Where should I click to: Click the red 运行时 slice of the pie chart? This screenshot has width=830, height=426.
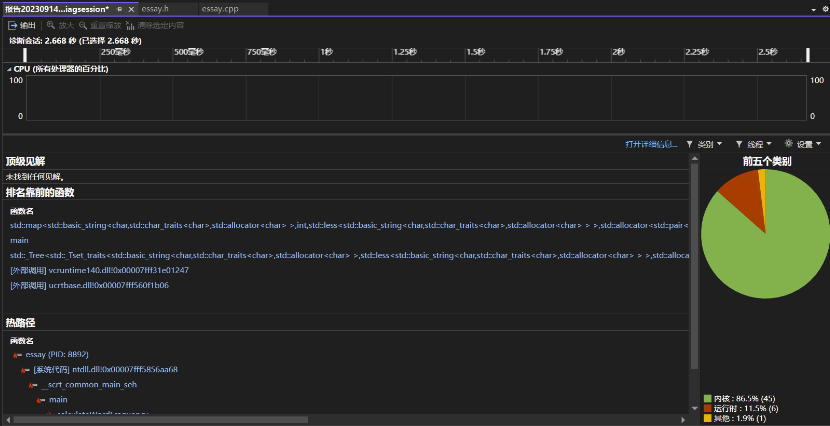coord(743,194)
